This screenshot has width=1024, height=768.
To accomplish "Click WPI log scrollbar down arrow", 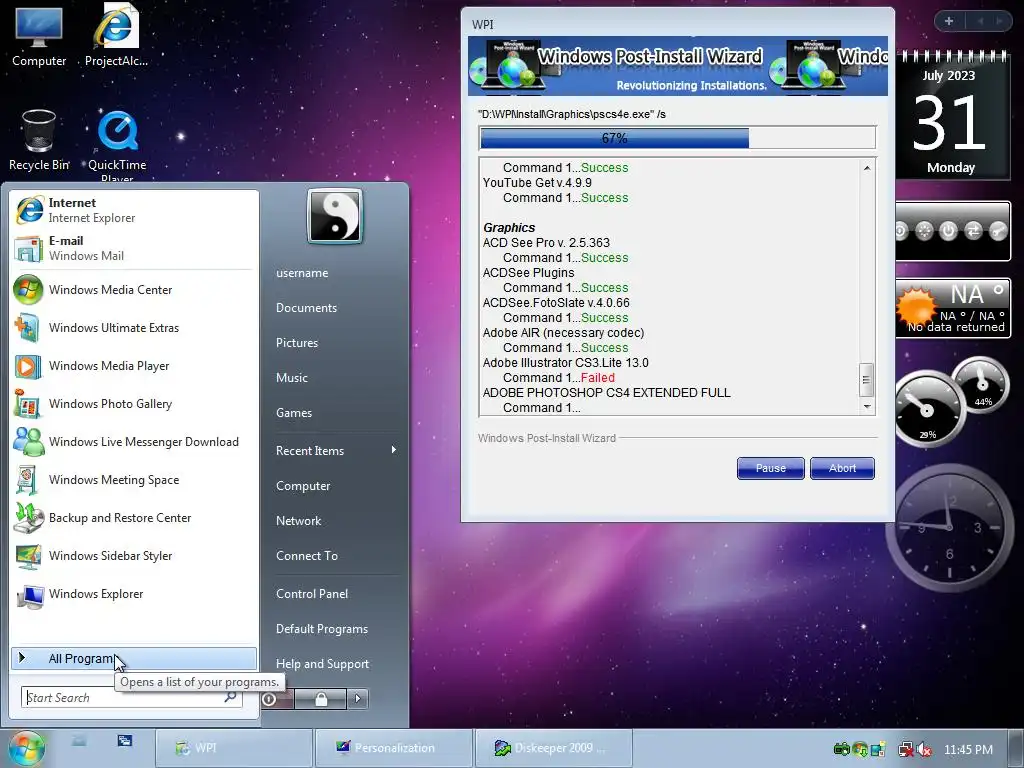I will [x=867, y=407].
